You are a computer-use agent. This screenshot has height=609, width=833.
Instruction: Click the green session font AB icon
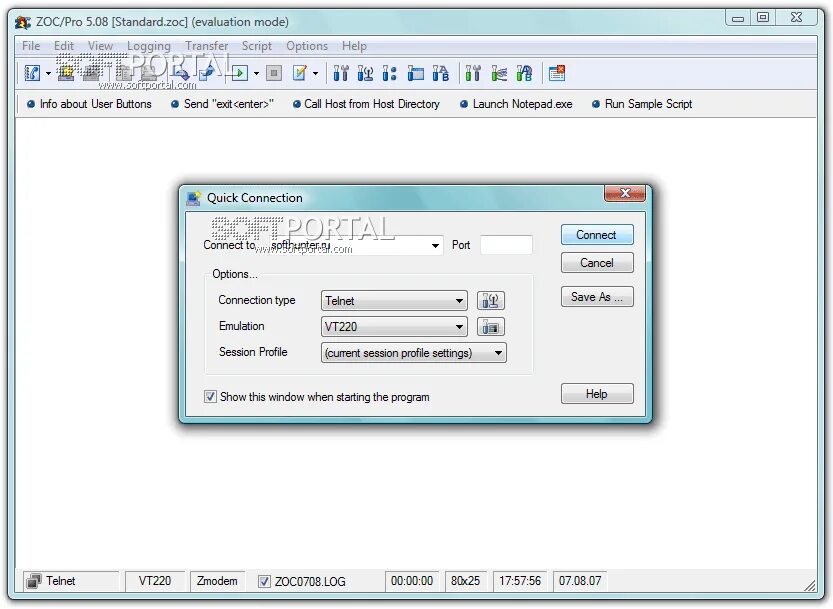tap(524, 73)
